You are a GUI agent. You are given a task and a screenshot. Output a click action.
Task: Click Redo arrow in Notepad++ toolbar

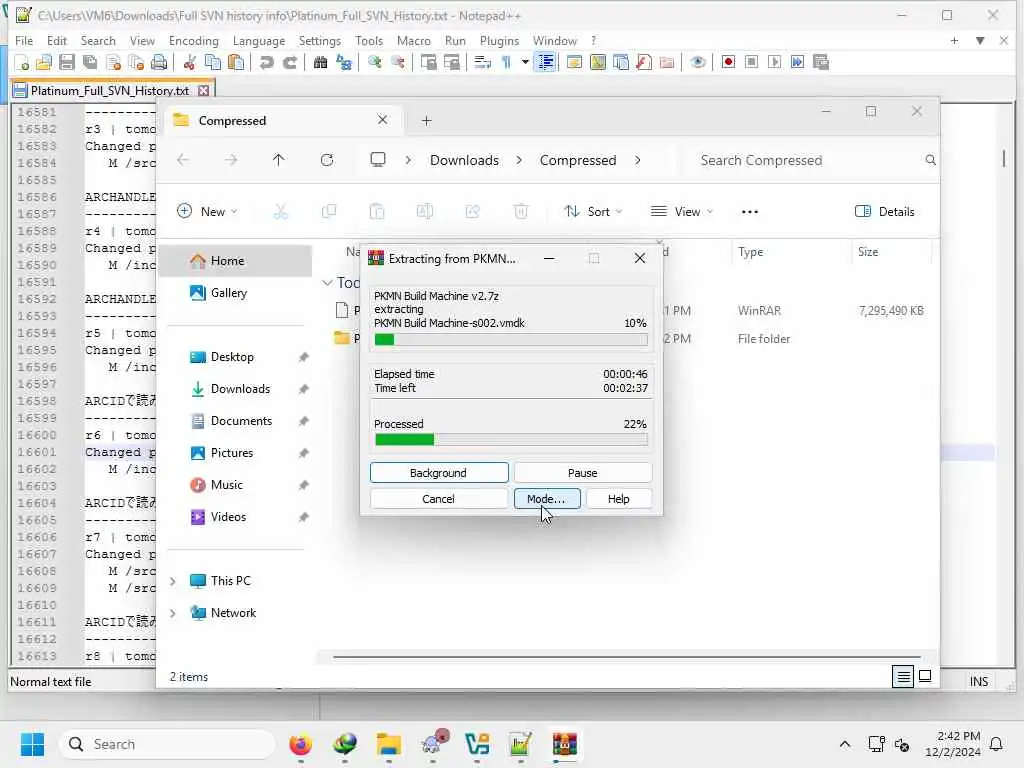tap(289, 63)
